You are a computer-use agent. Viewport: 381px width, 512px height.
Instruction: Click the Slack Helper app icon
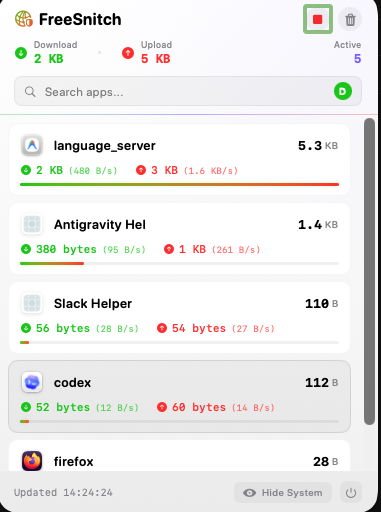click(32, 303)
